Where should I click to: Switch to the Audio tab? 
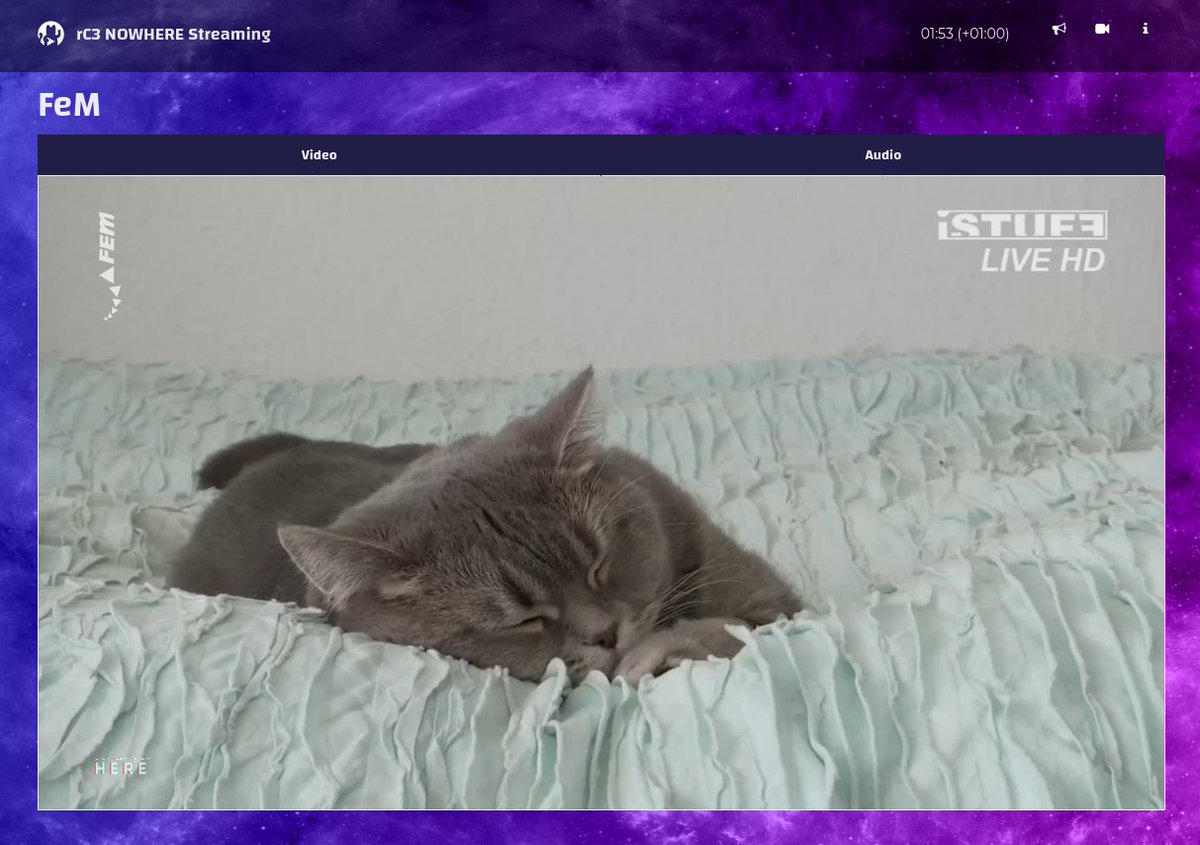(x=883, y=155)
